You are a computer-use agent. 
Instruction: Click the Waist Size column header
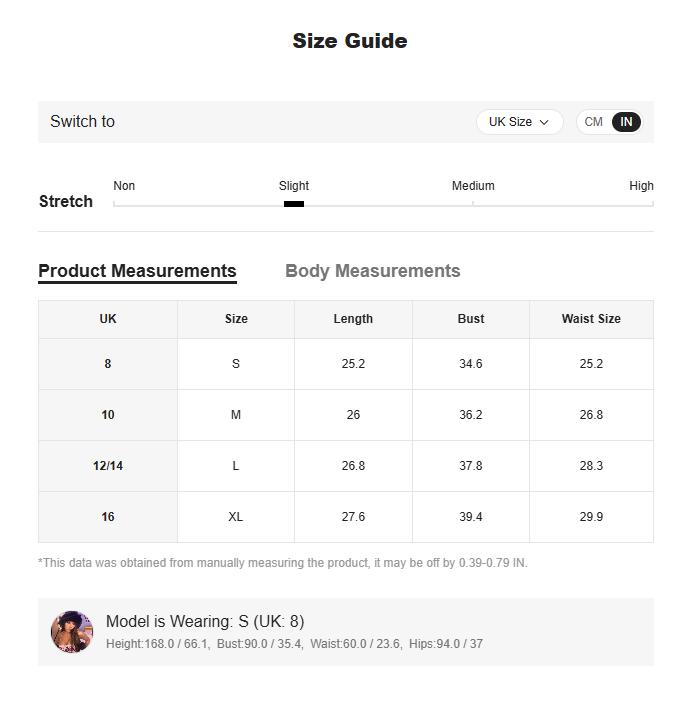pos(591,319)
